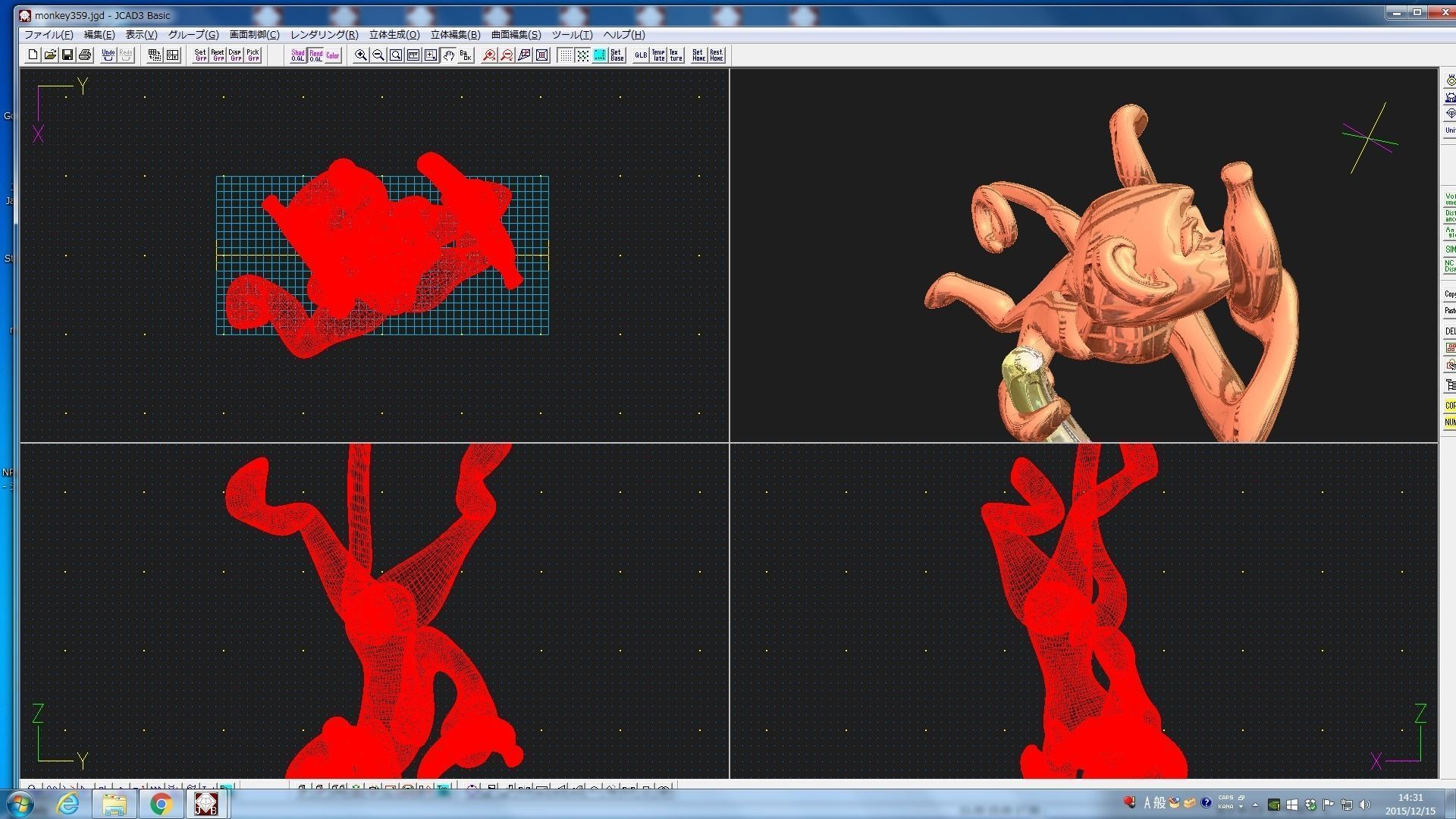This screenshot has width=1456, height=819.
Task: Click the DEL button in right panel
Action: [x=1449, y=331]
